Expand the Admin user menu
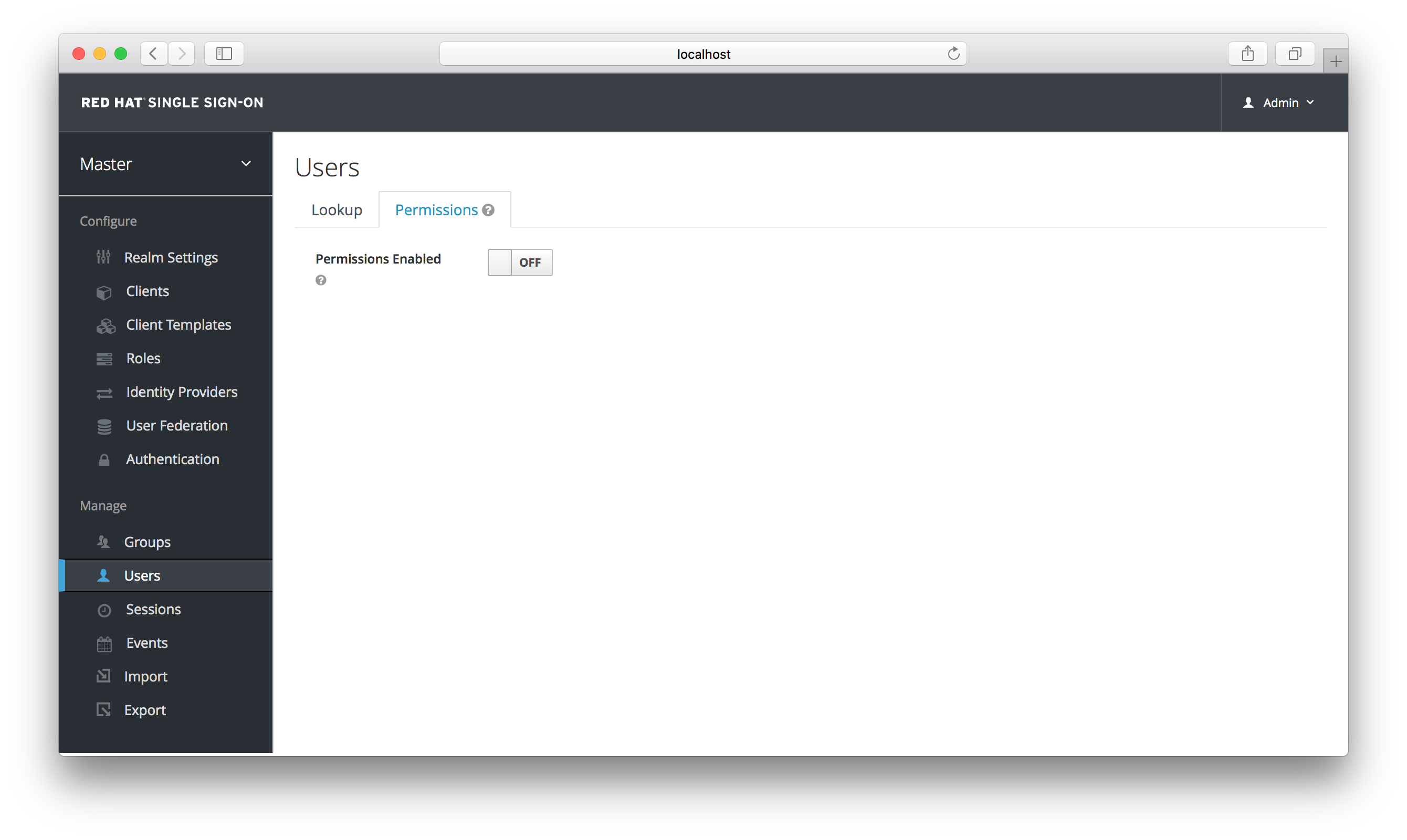The image size is (1407, 840). click(x=1279, y=103)
